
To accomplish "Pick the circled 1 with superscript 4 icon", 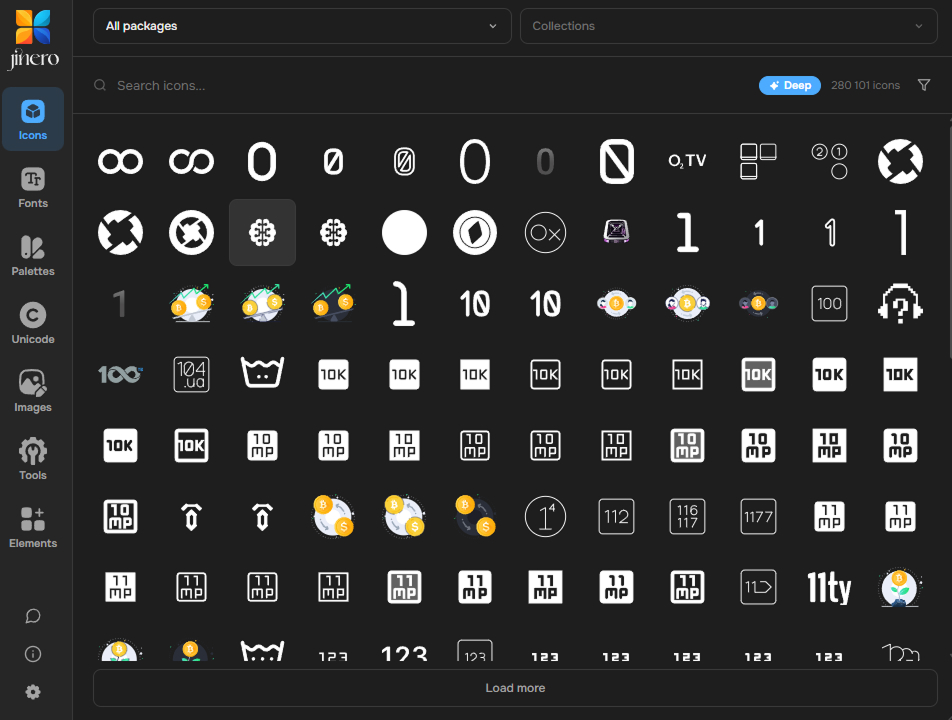I will coord(545,517).
